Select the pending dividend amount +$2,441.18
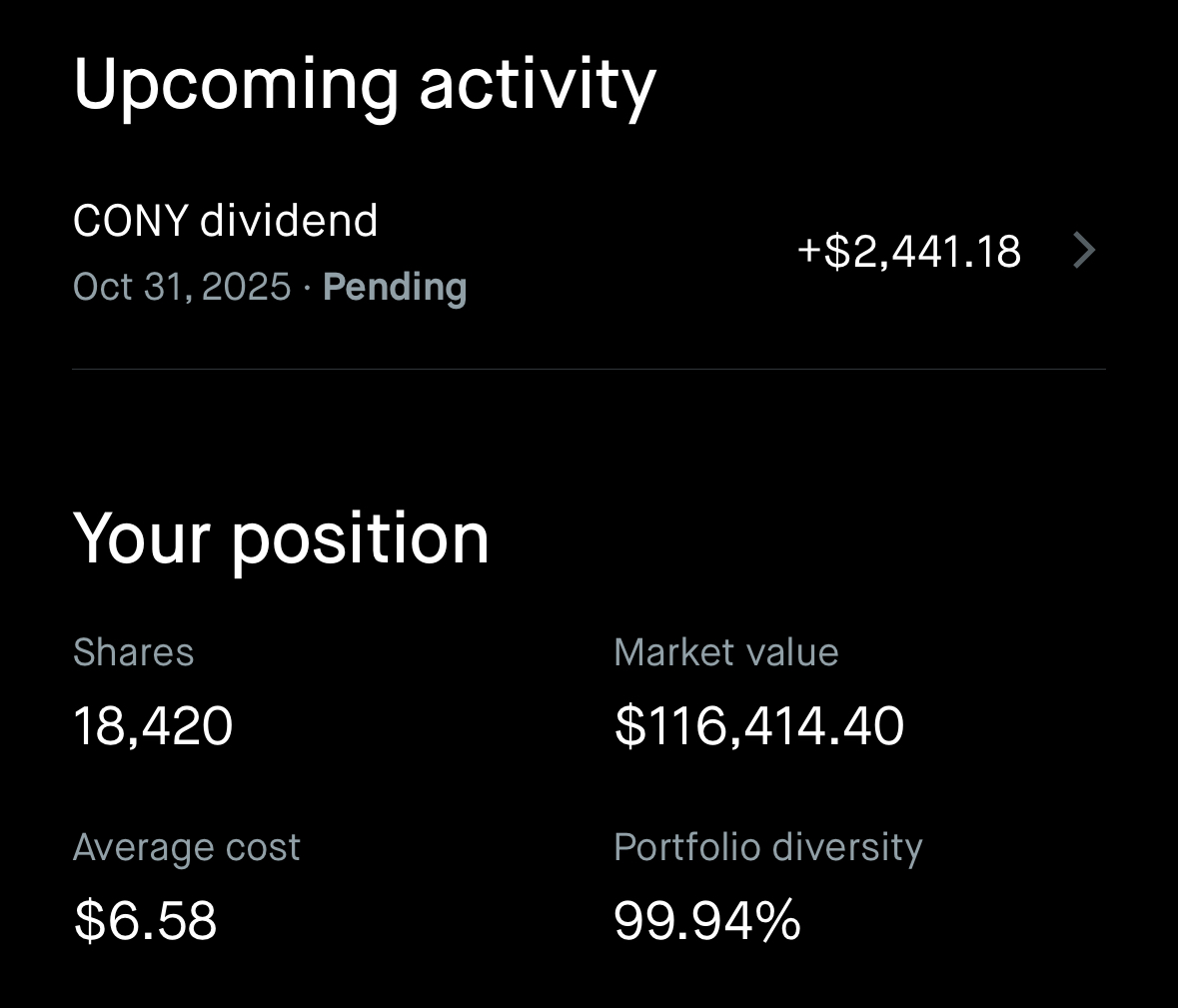The width and height of the screenshot is (1178, 1008). (x=909, y=251)
